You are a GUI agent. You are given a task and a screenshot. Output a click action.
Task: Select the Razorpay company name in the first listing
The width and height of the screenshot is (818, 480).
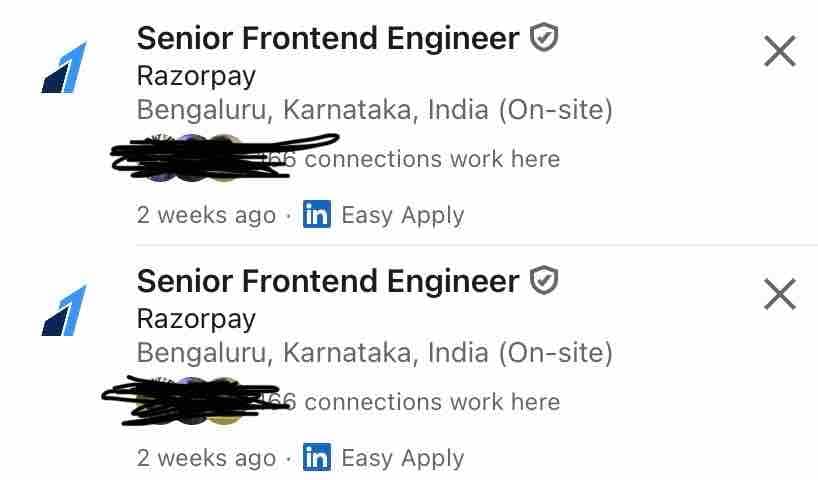tap(196, 76)
